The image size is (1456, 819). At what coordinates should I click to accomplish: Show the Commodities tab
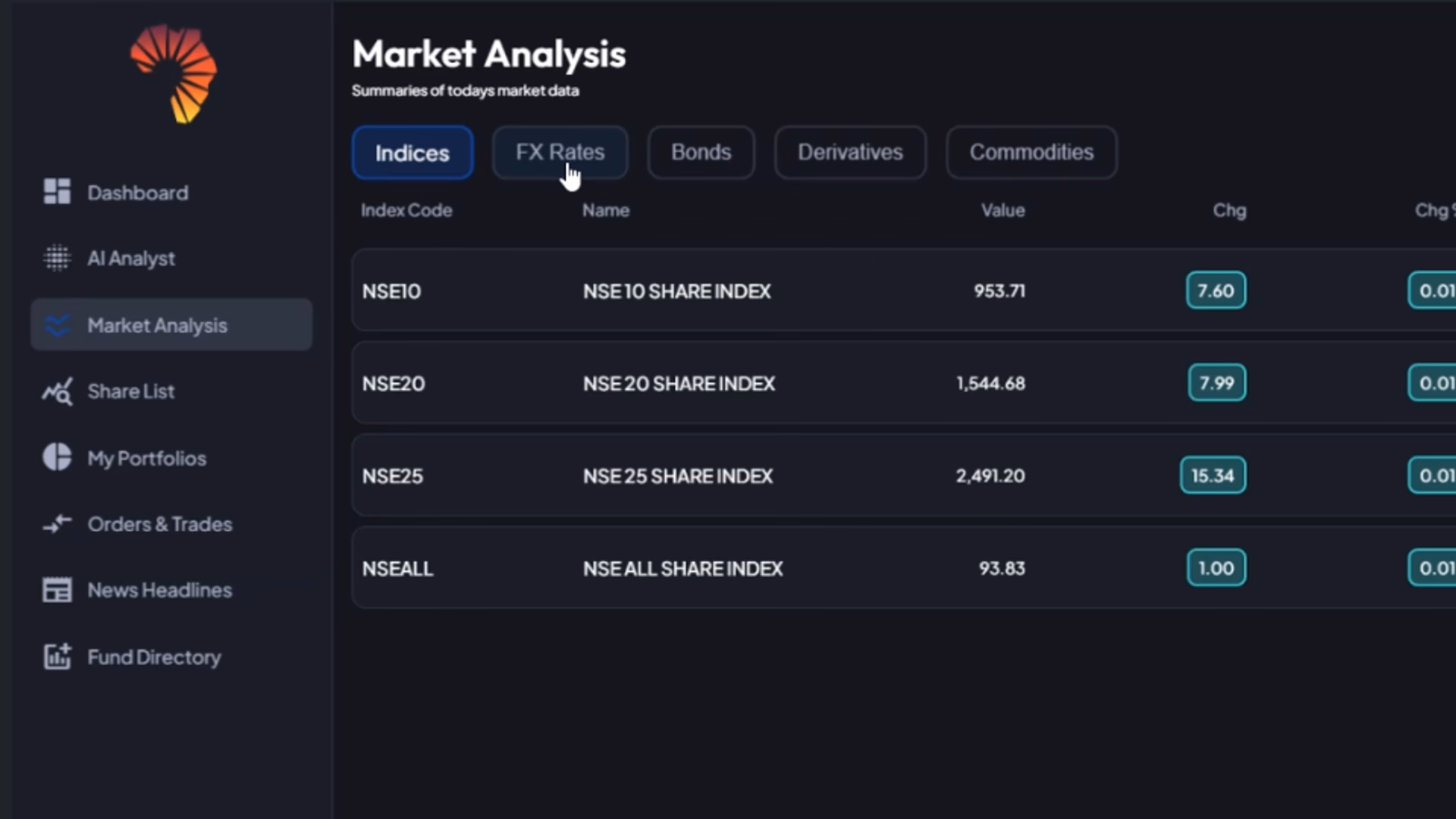pos(1031,152)
